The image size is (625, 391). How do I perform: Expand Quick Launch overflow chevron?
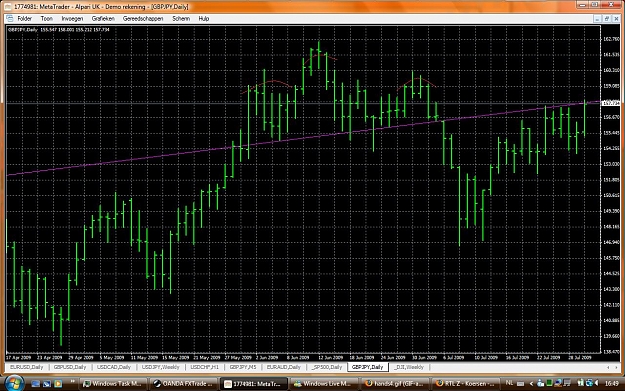pos(73,381)
